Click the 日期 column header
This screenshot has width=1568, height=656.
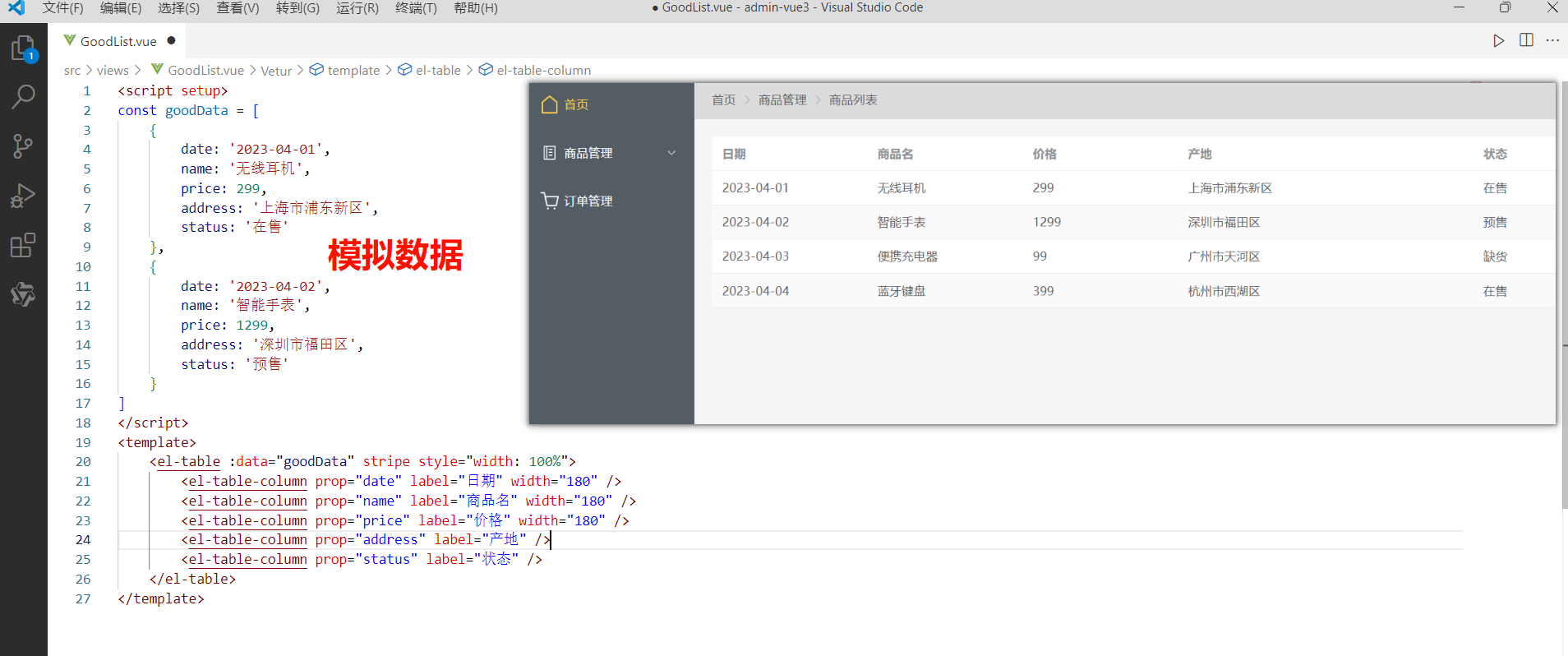(x=734, y=154)
